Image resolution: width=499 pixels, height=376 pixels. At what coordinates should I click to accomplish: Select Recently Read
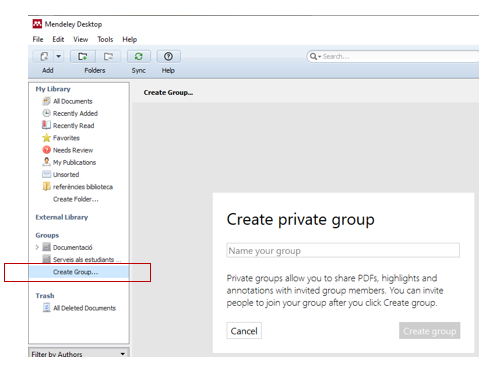(73, 126)
